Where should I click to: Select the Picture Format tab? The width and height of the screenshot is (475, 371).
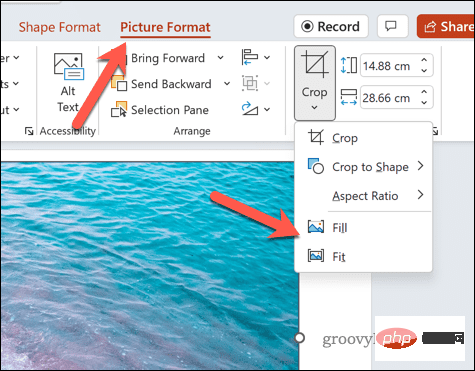click(x=165, y=27)
